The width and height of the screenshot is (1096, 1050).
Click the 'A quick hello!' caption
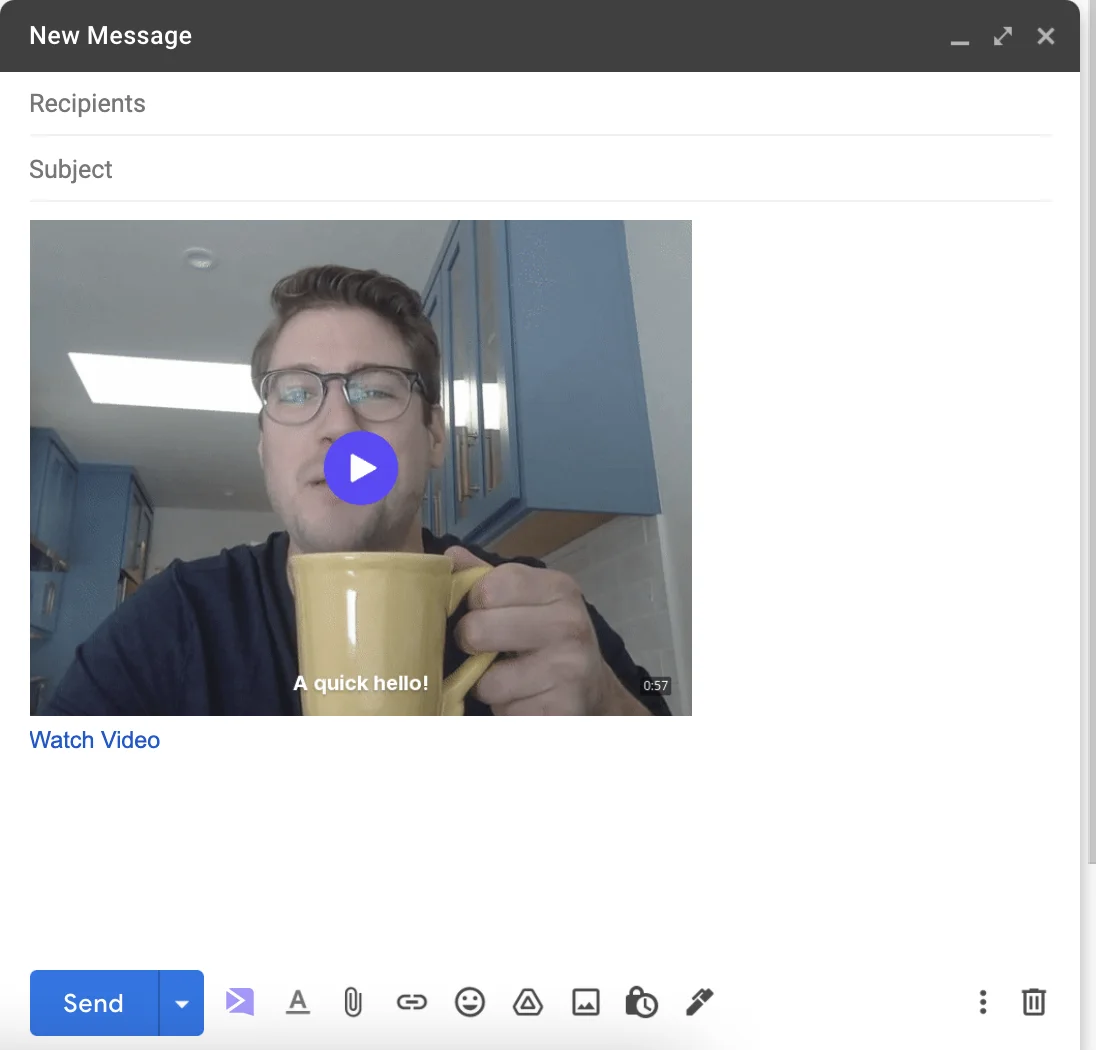pyautogui.click(x=361, y=683)
